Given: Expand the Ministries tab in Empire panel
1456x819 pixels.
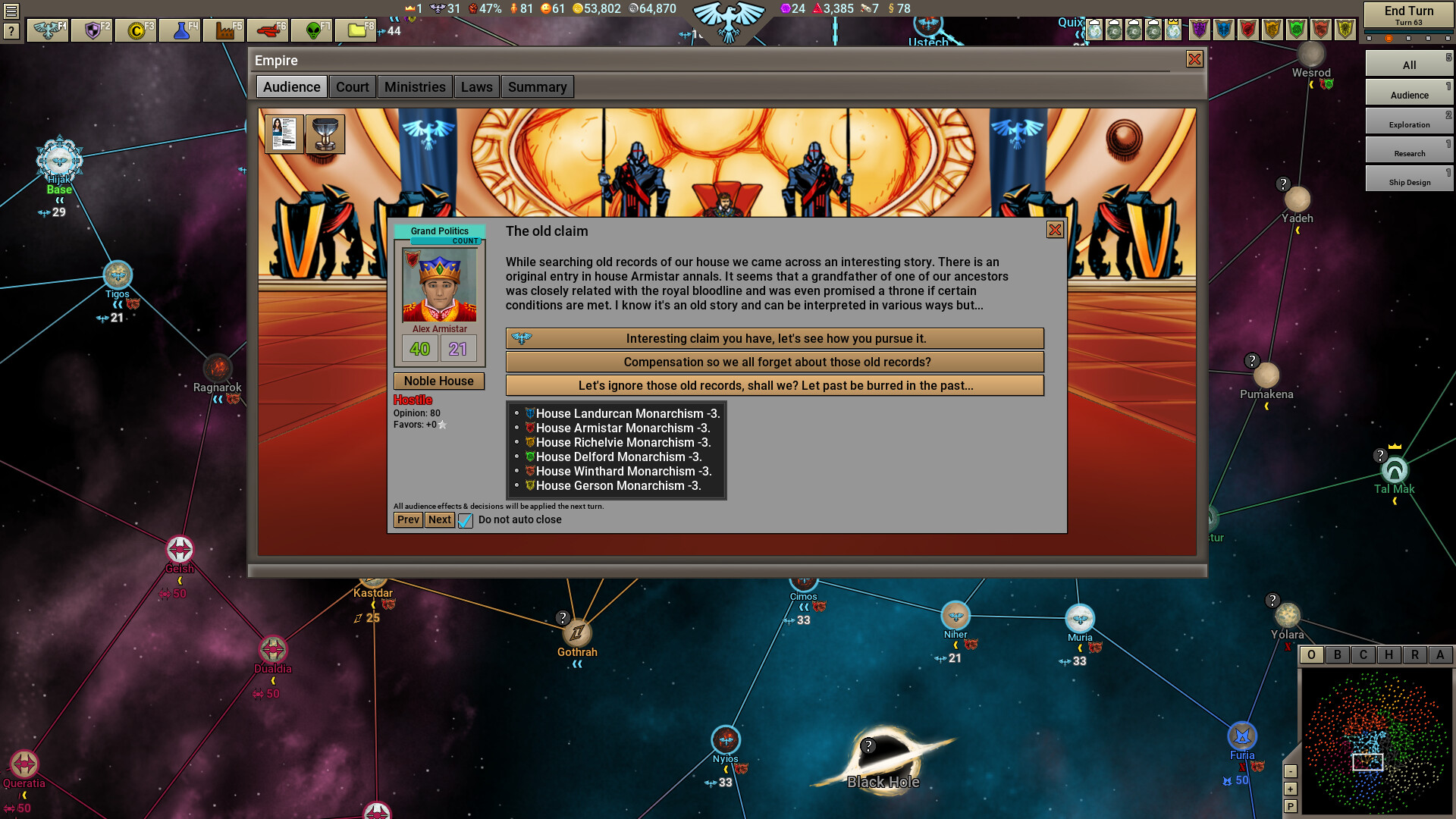Looking at the screenshot, I should pyautogui.click(x=414, y=87).
